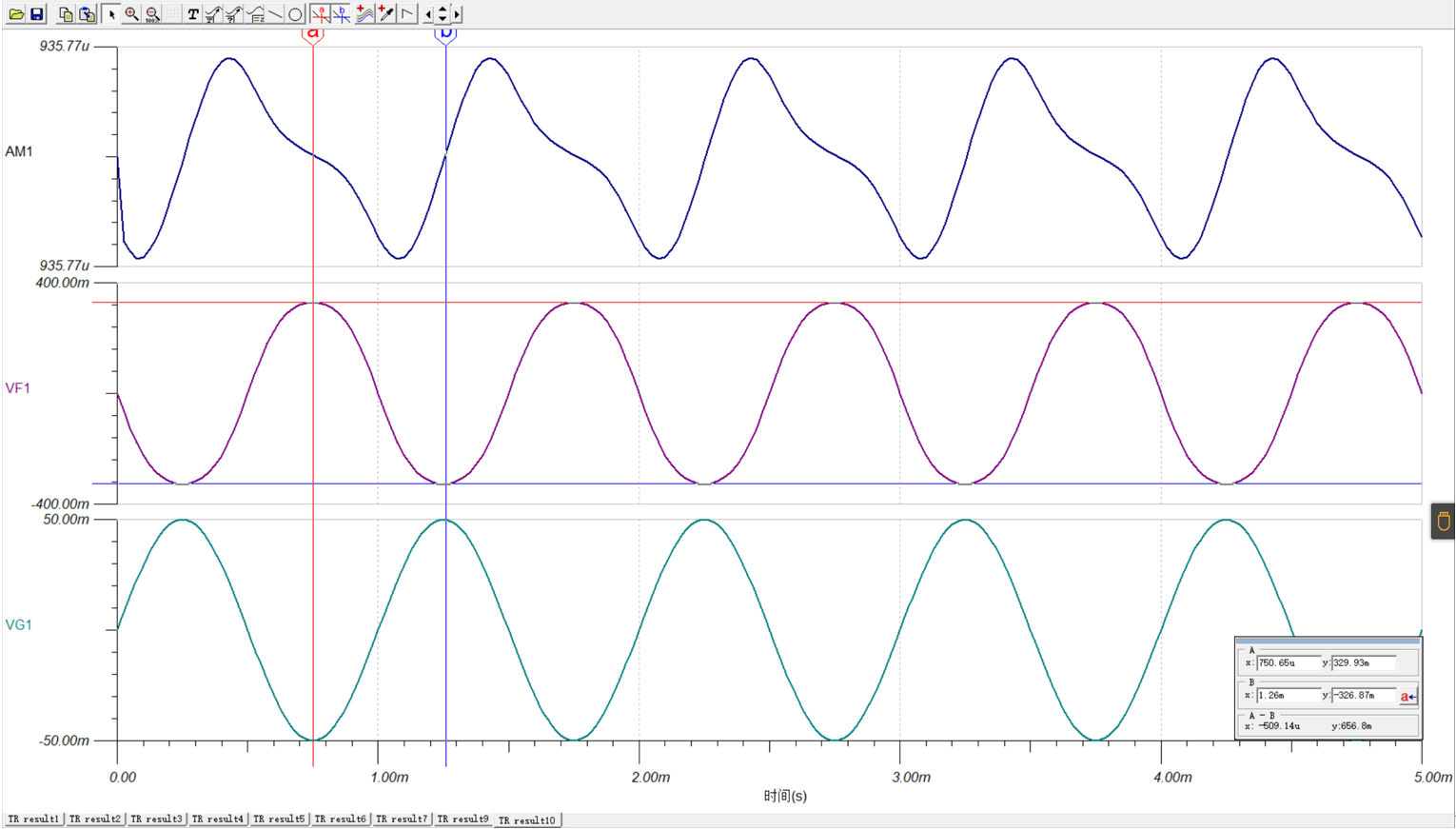Click the add eyedropper post-processor icon
This screenshot has height=829, width=1456.
(x=385, y=13)
